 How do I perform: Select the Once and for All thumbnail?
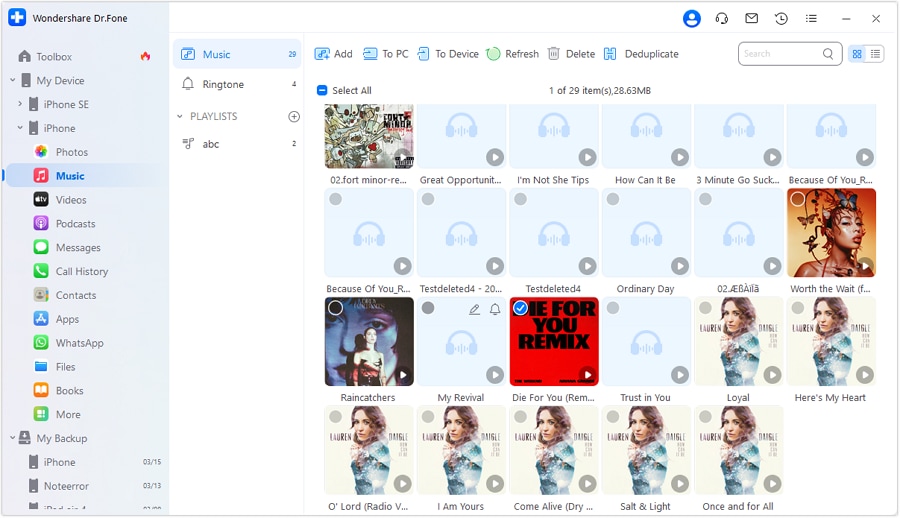(738, 450)
